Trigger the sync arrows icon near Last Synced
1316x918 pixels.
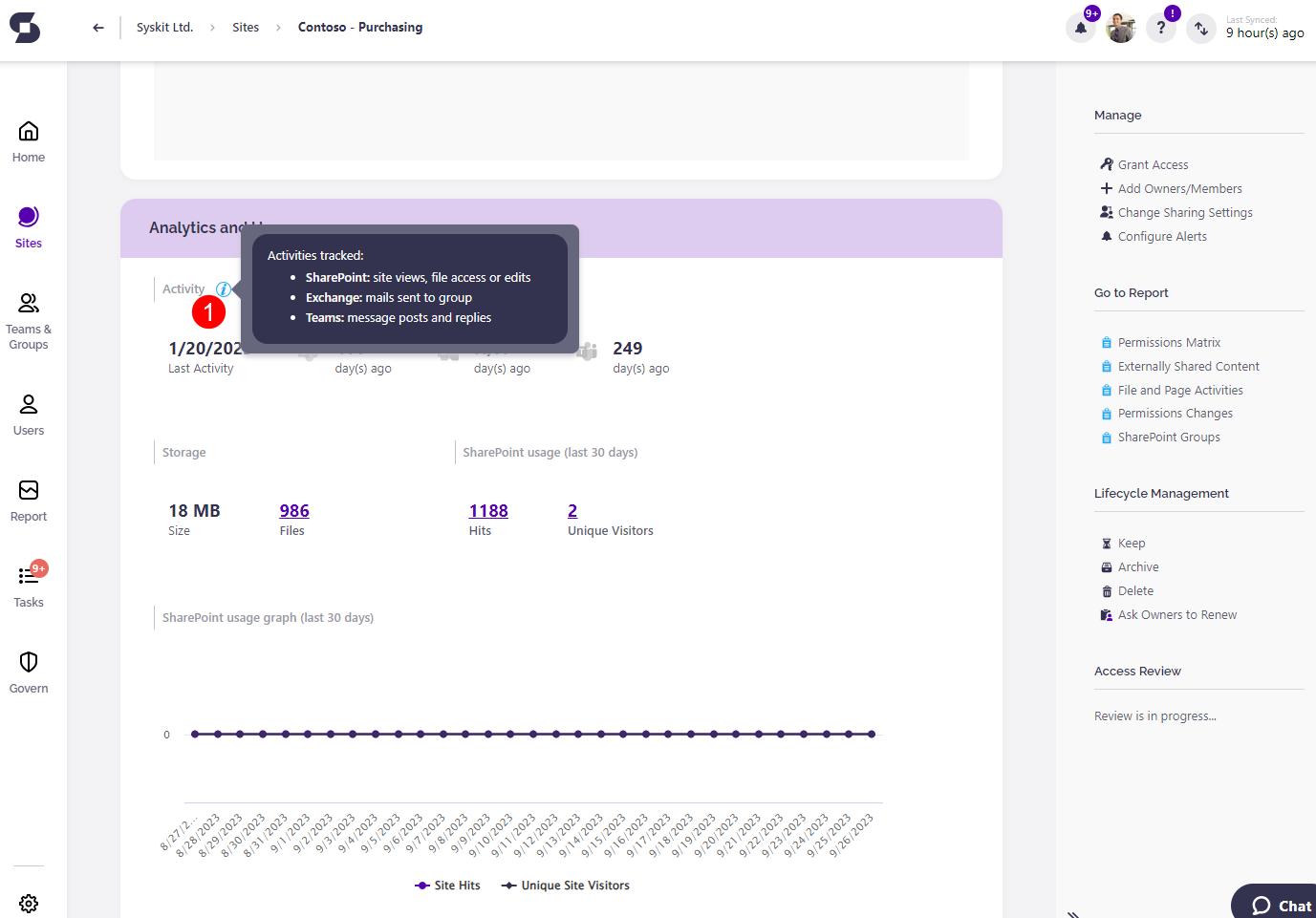pyautogui.click(x=1200, y=29)
